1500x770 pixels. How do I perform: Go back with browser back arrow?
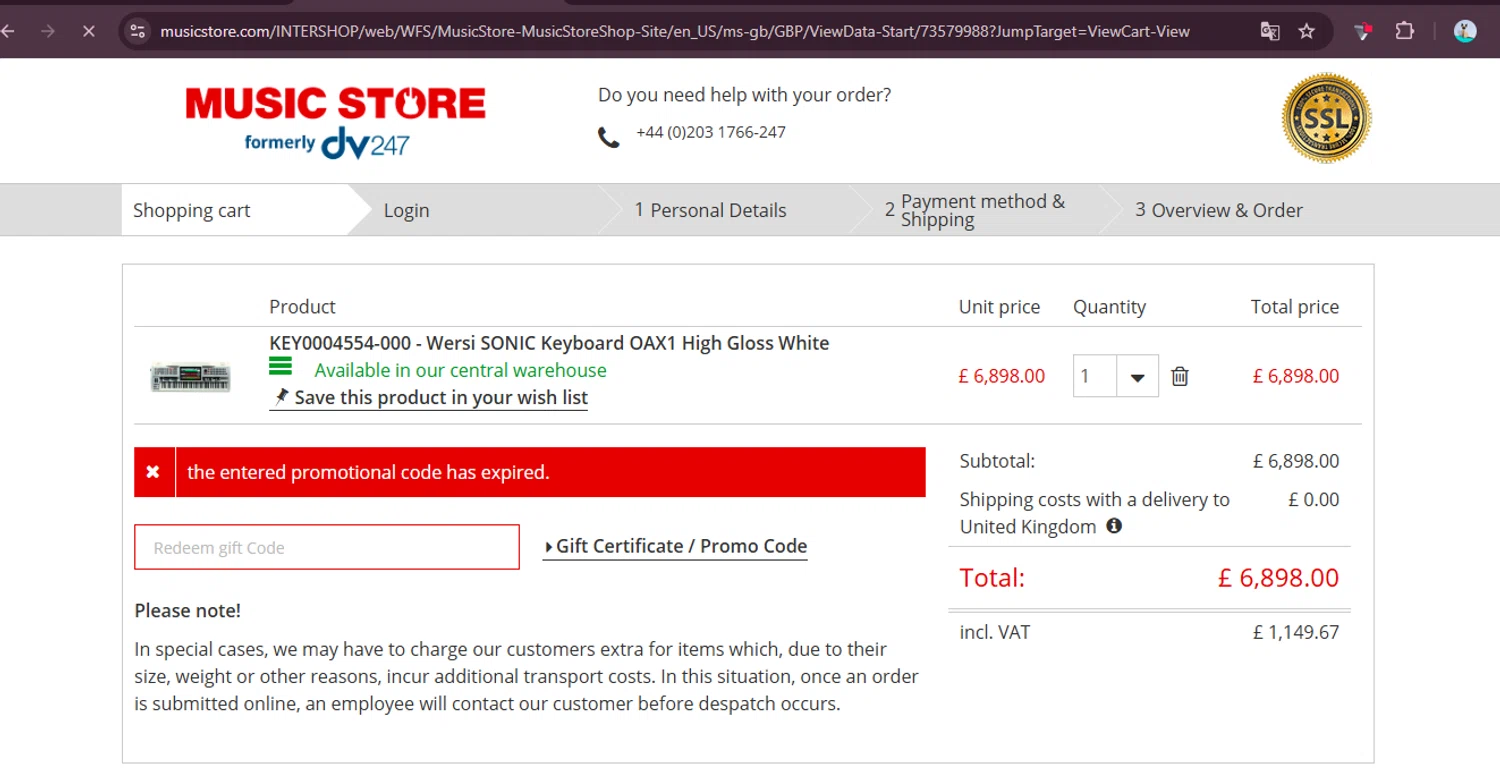point(8,31)
